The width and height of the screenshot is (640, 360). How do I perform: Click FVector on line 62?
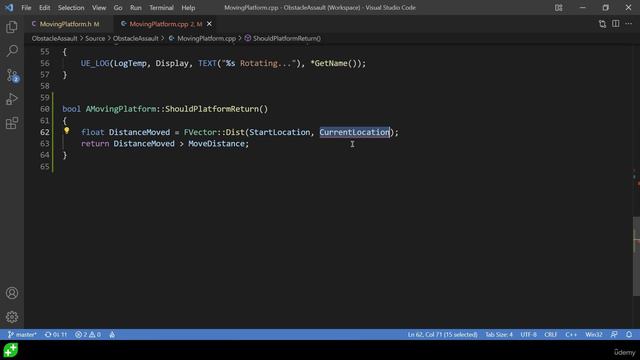pos(200,132)
